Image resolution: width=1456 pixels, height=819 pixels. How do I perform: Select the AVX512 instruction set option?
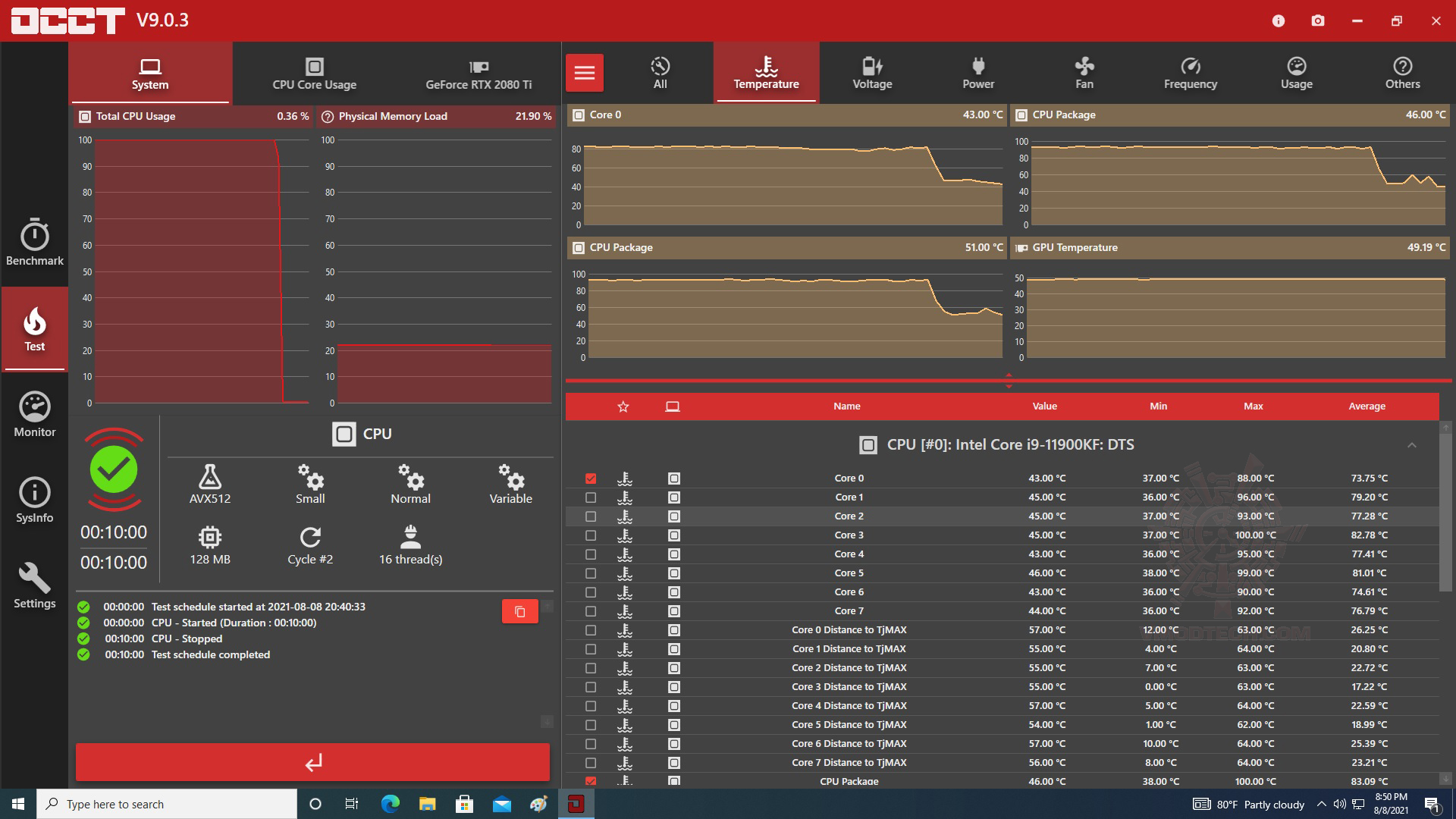click(x=210, y=484)
